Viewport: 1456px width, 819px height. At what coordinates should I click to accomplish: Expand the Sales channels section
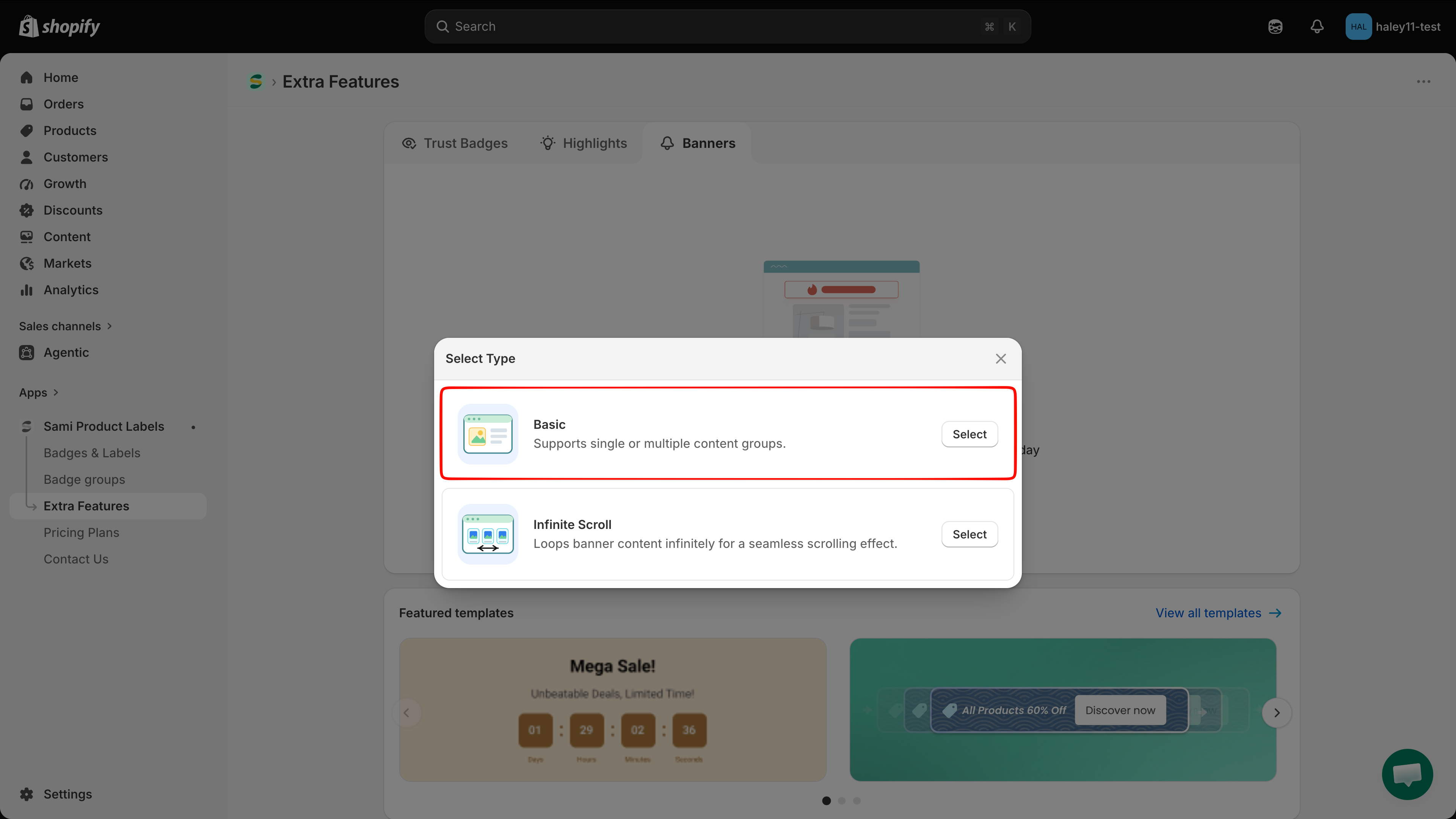click(x=66, y=326)
